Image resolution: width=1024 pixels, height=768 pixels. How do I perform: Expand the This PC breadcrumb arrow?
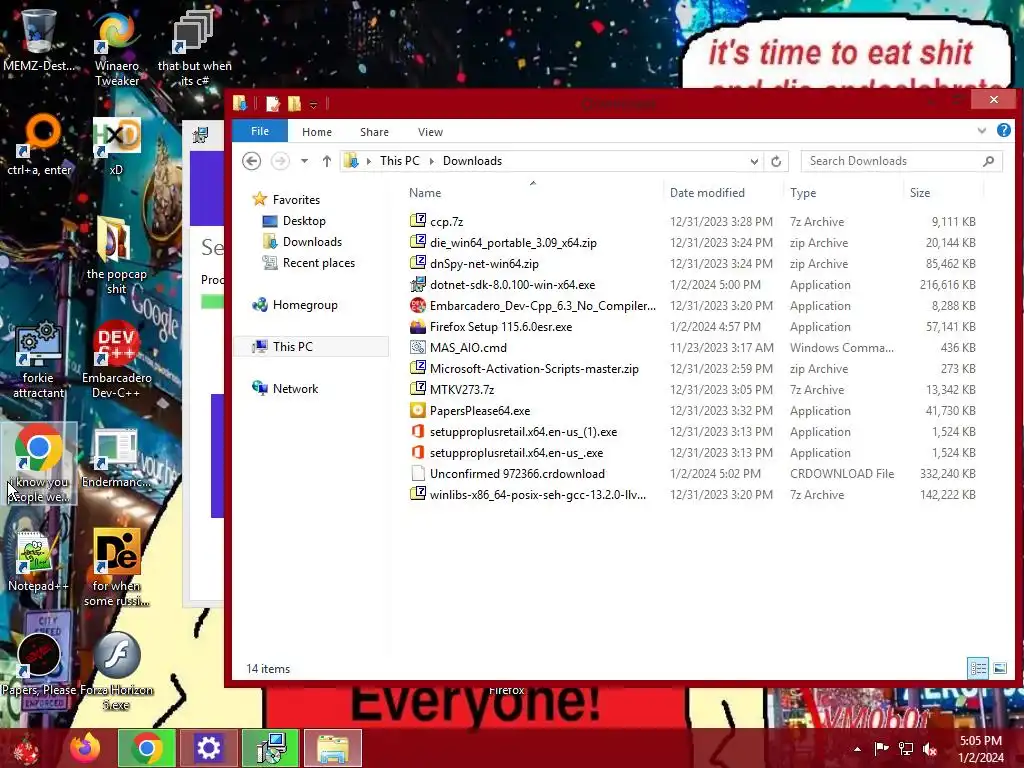[x=431, y=161]
